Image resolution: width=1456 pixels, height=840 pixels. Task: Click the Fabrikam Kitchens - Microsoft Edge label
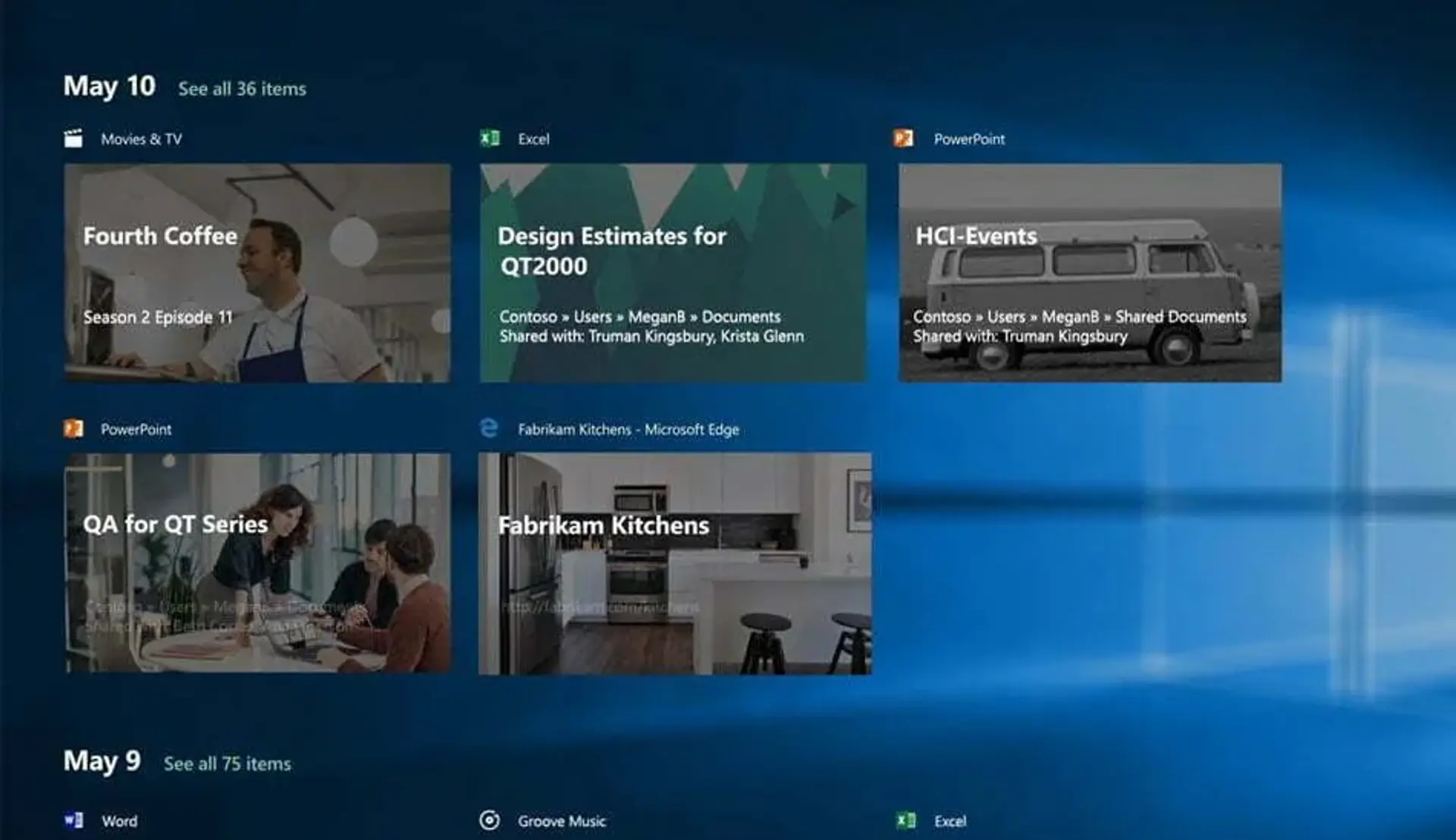coord(628,429)
